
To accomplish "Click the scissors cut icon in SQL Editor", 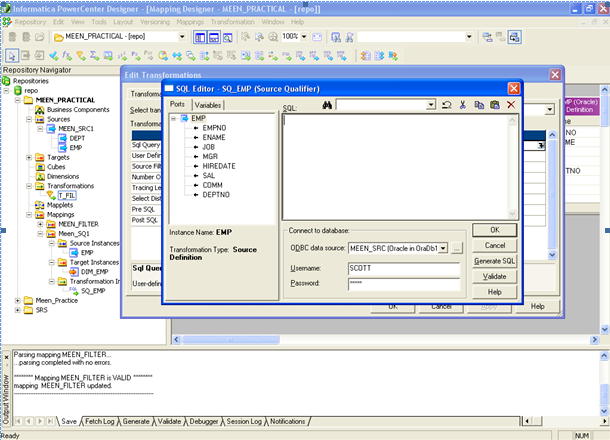I will click(x=463, y=105).
